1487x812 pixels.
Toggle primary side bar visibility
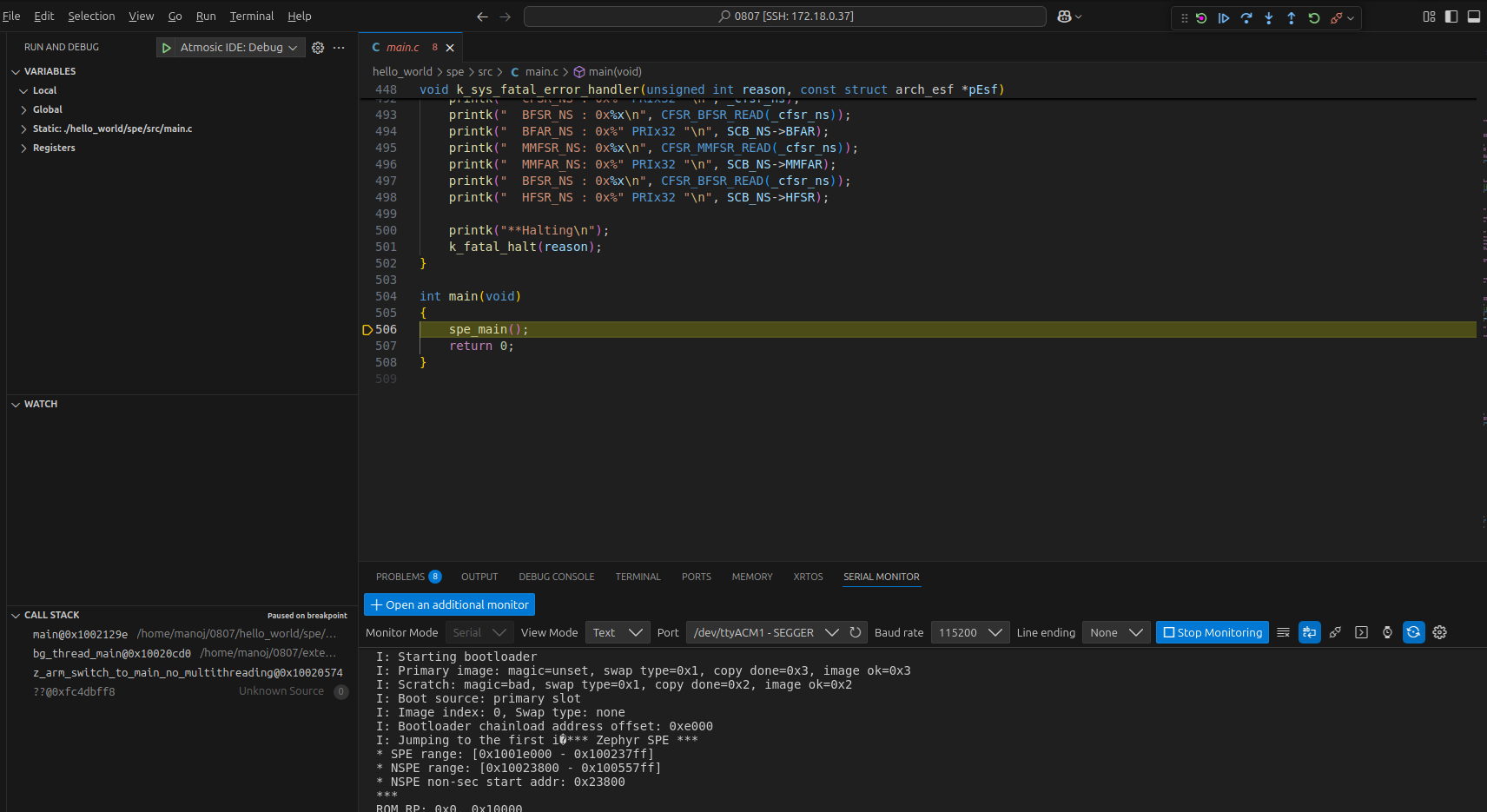[x=1451, y=17]
